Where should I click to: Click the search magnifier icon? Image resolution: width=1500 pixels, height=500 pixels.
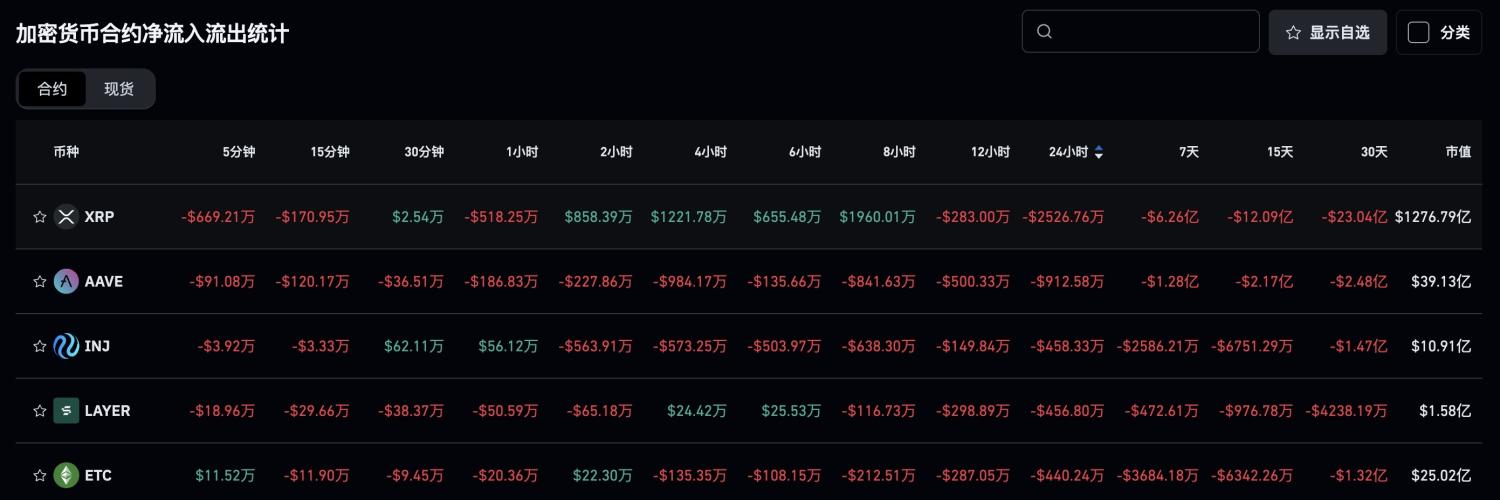1045,32
